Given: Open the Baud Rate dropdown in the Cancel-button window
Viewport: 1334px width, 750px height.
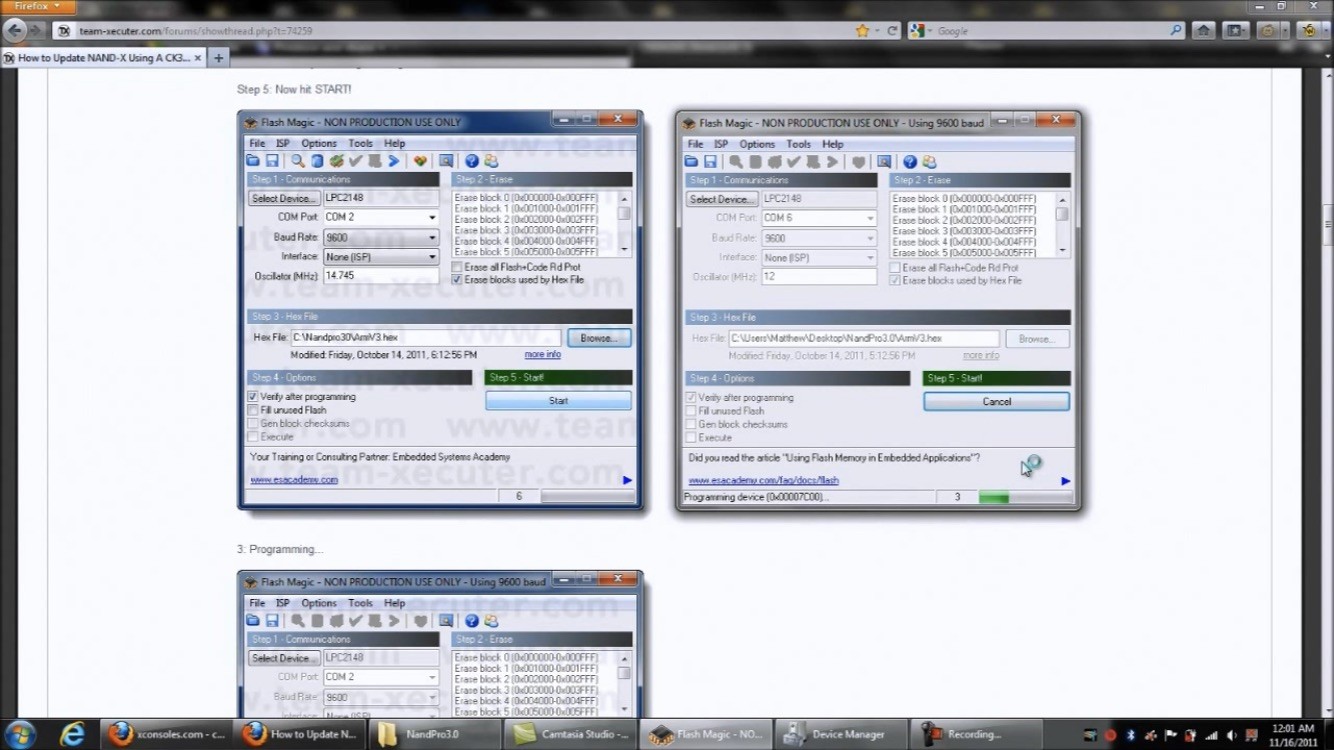Looking at the screenshot, I should pyautogui.click(x=819, y=238).
